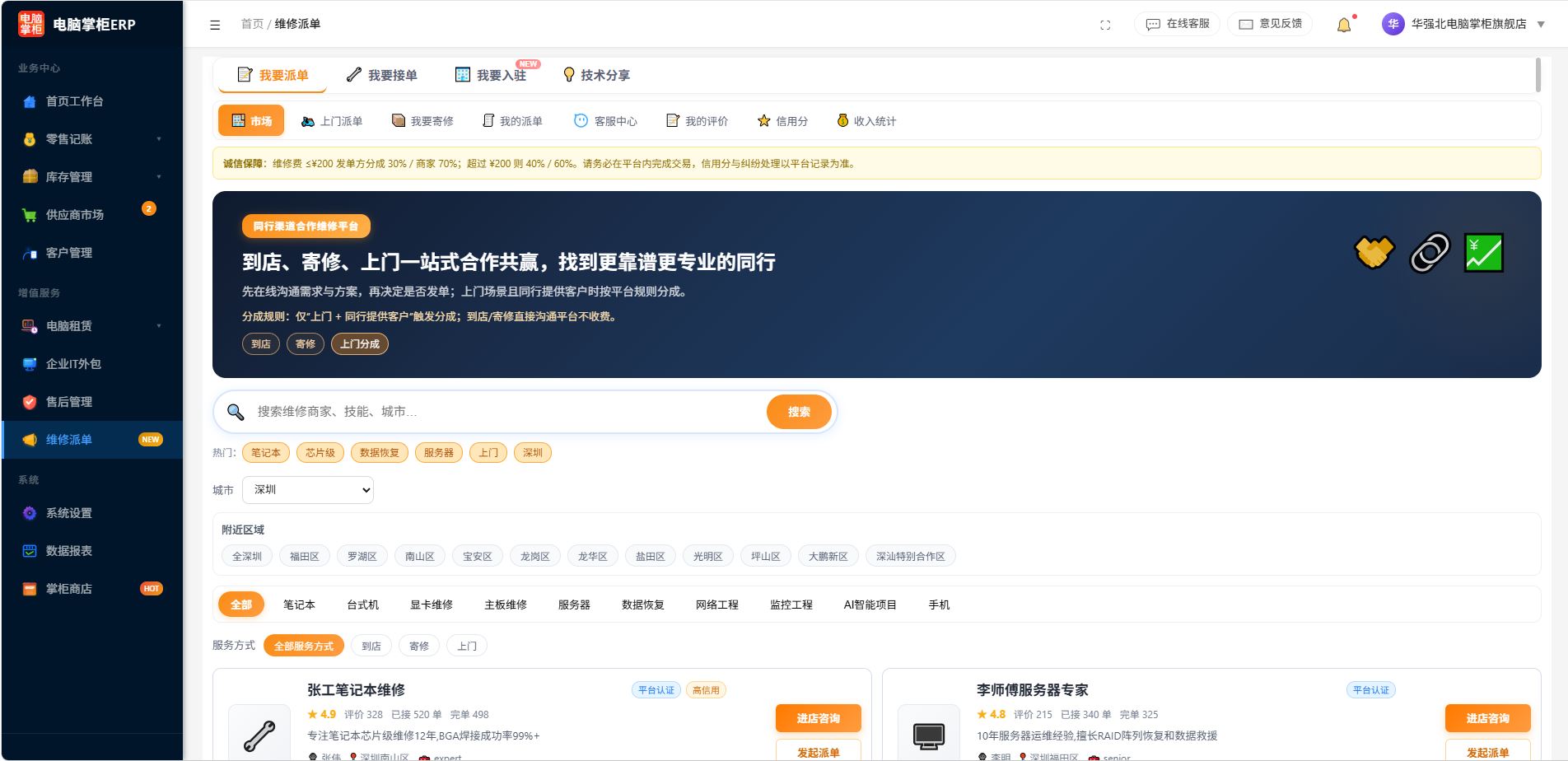
Task: Click the 信用分 star icon
Action: pos(764,121)
